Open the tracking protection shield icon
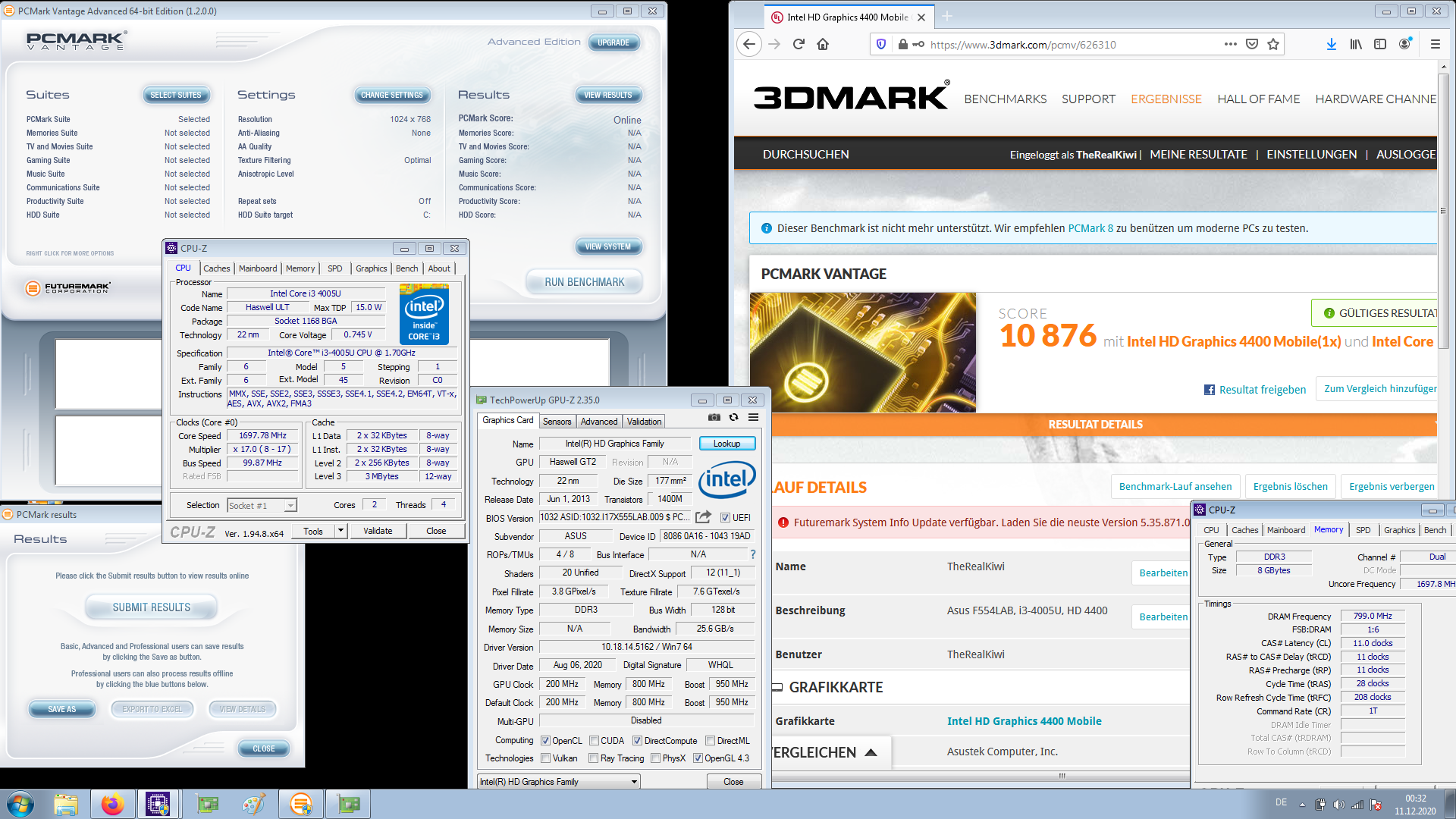The width and height of the screenshot is (1456, 819). coord(881,44)
